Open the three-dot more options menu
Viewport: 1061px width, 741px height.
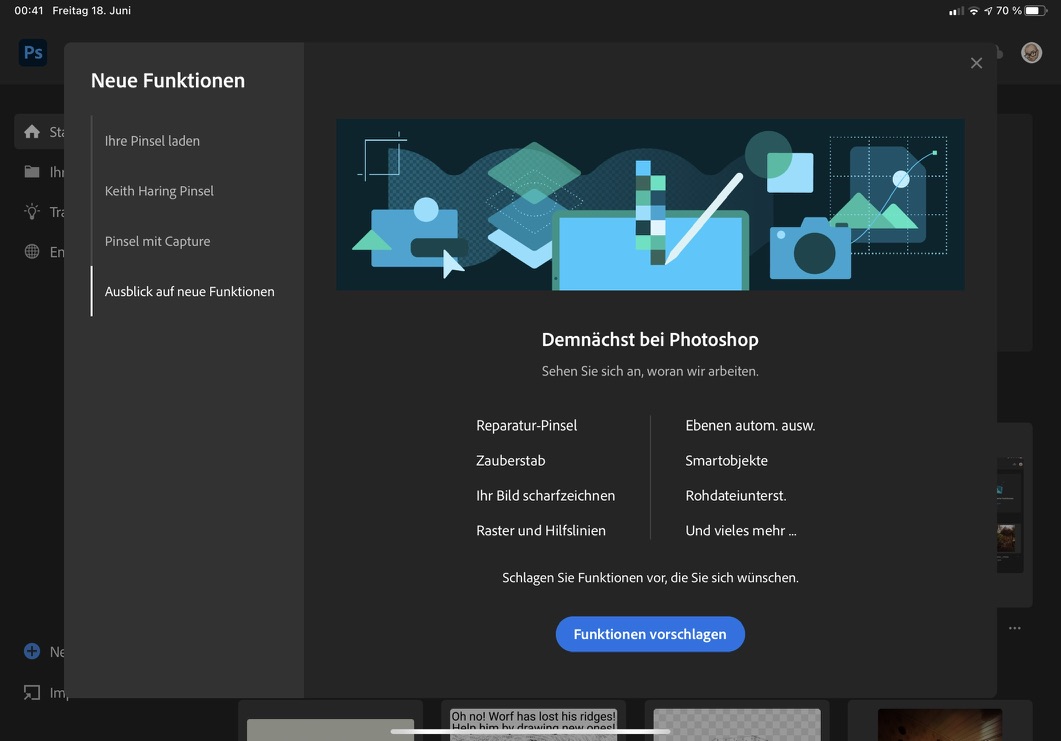coord(1015,628)
